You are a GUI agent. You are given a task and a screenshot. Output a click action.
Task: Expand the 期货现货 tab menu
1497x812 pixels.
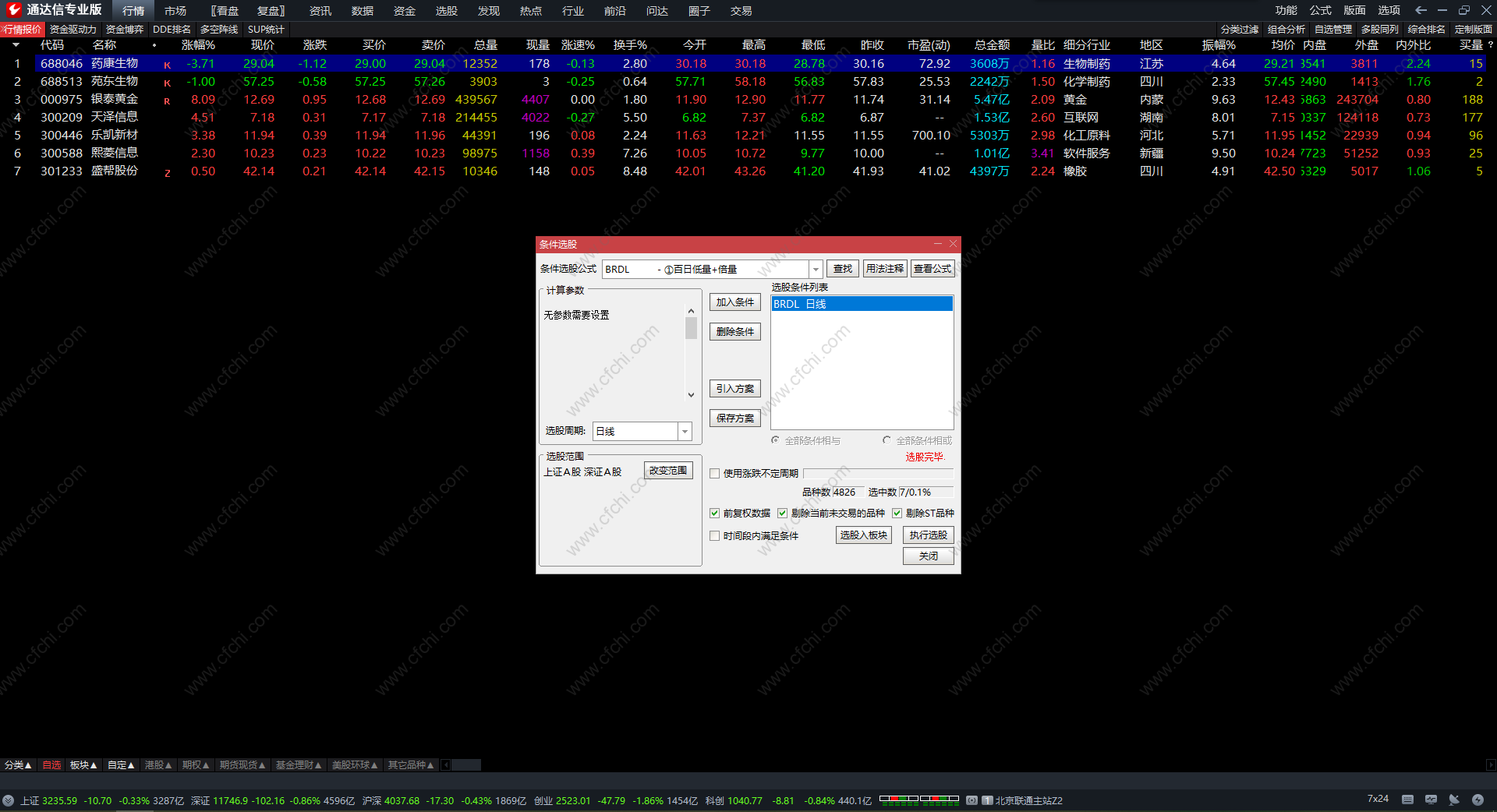242,765
